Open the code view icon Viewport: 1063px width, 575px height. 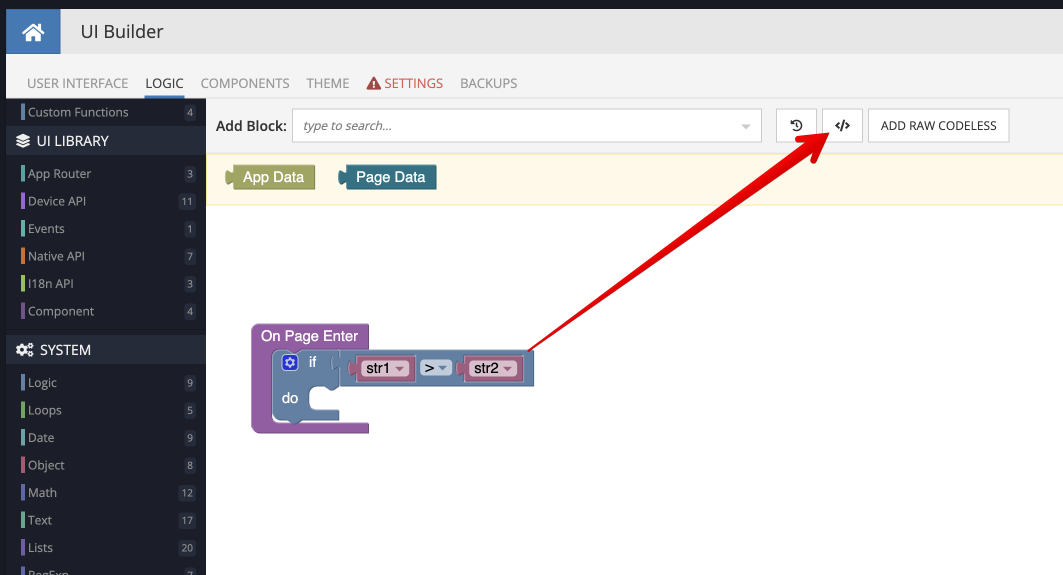pyautogui.click(x=842, y=126)
